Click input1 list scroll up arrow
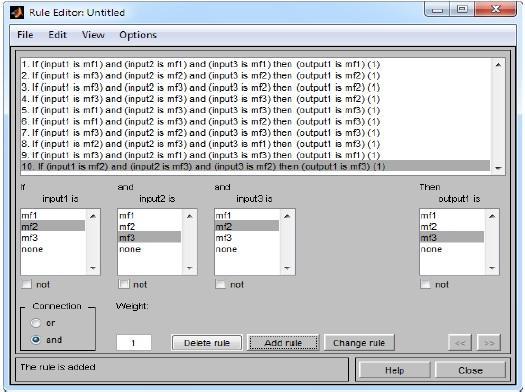 93,216
